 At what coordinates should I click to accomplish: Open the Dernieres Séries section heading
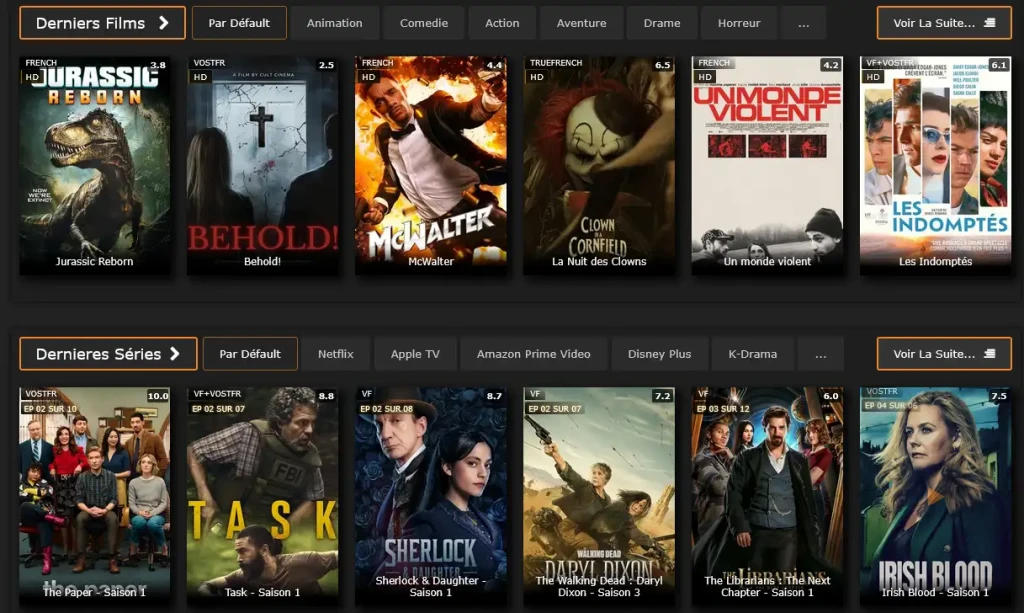click(108, 354)
